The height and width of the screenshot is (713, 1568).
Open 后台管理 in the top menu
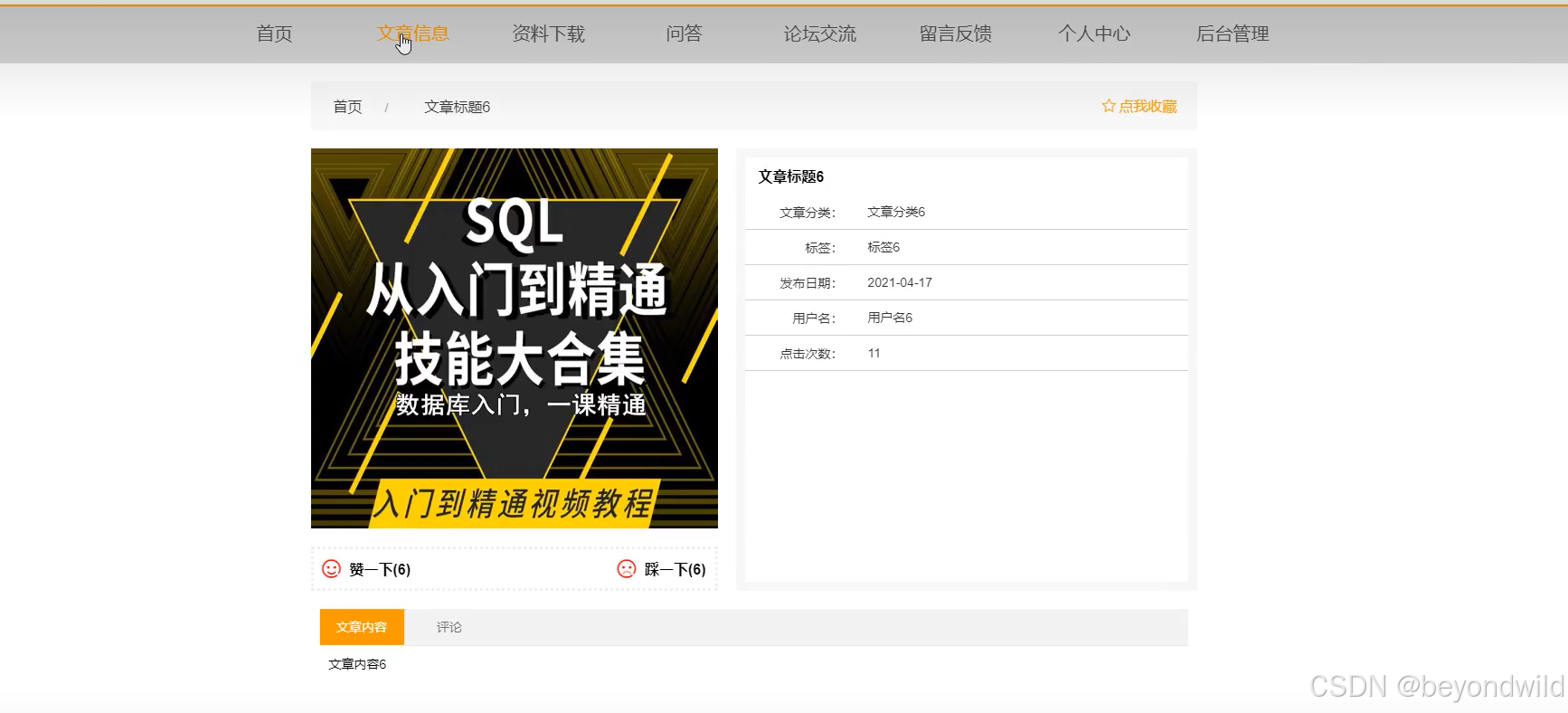[1233, 33]
